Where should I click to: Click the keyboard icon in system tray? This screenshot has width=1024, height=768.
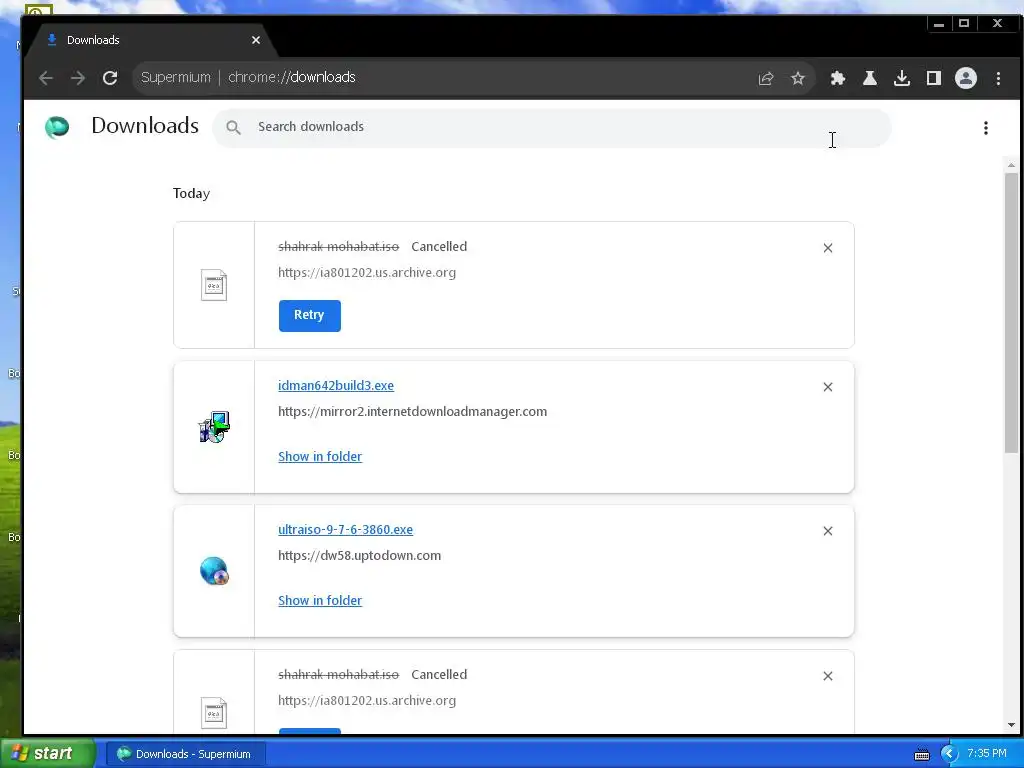point(921,754)
